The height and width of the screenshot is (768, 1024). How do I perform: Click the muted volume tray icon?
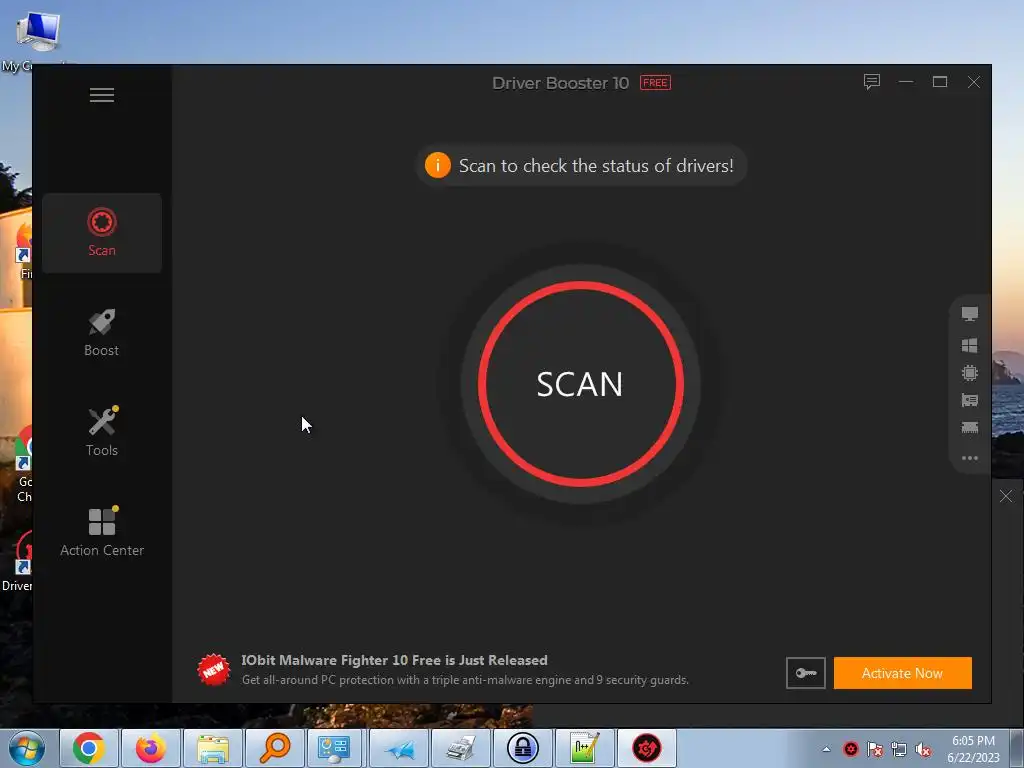[923, 749]
